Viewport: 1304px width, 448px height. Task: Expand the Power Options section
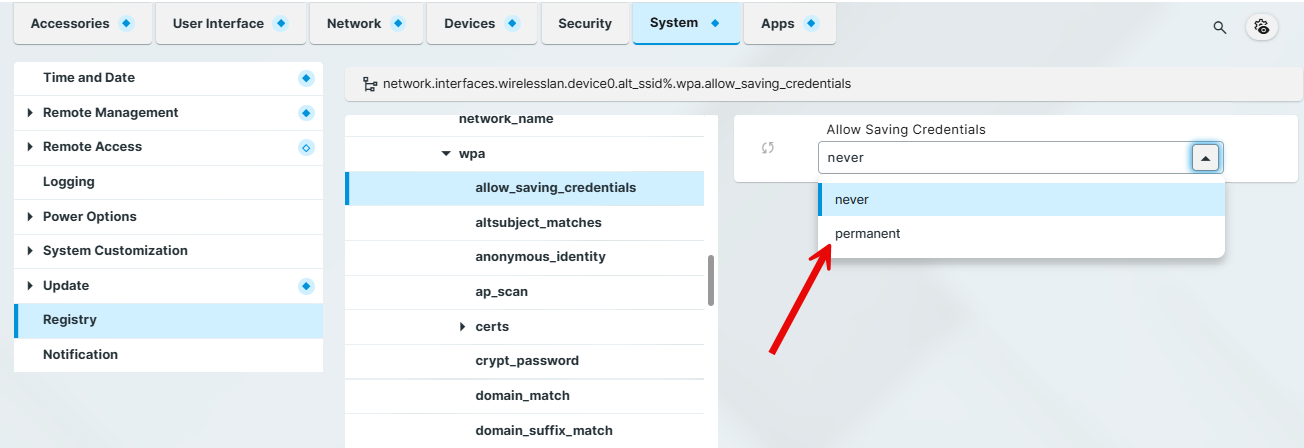(x=30, y=217)
